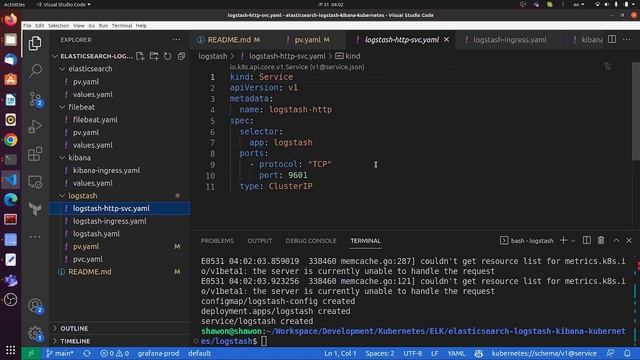Open editor more actions menu
This screenshot has height=360, width=640.
[627, 40]
